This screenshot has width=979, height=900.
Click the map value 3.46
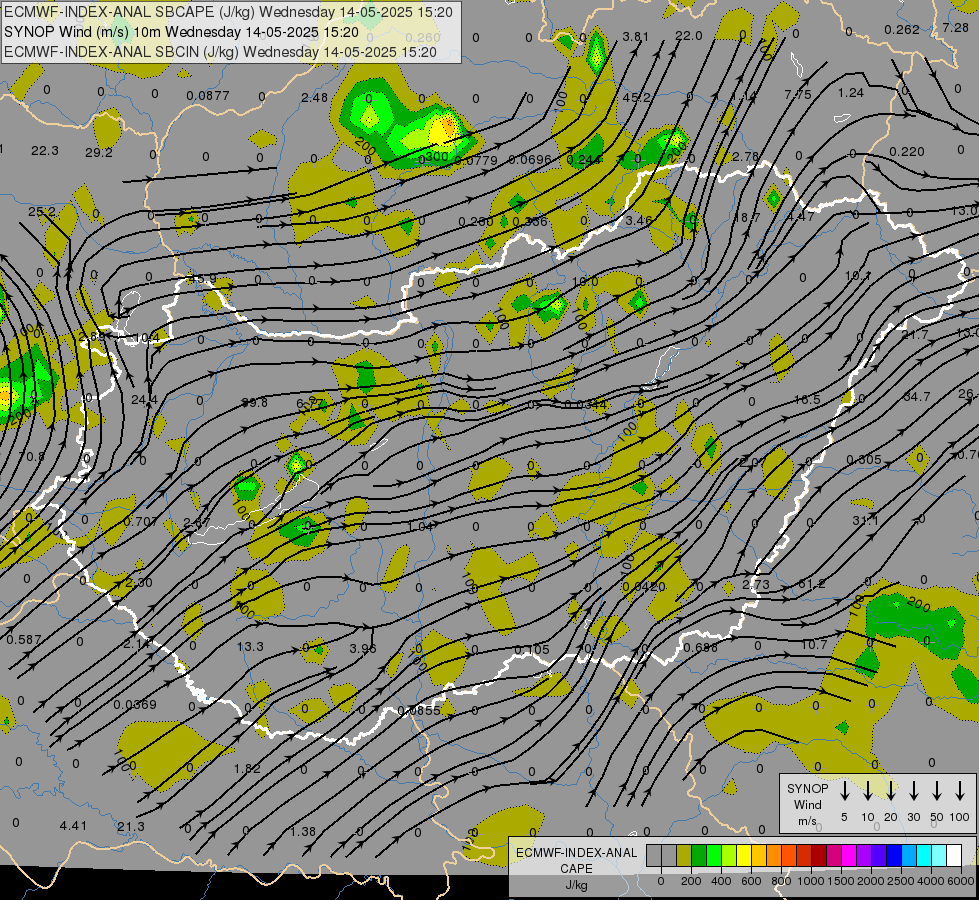coord(639,220)
